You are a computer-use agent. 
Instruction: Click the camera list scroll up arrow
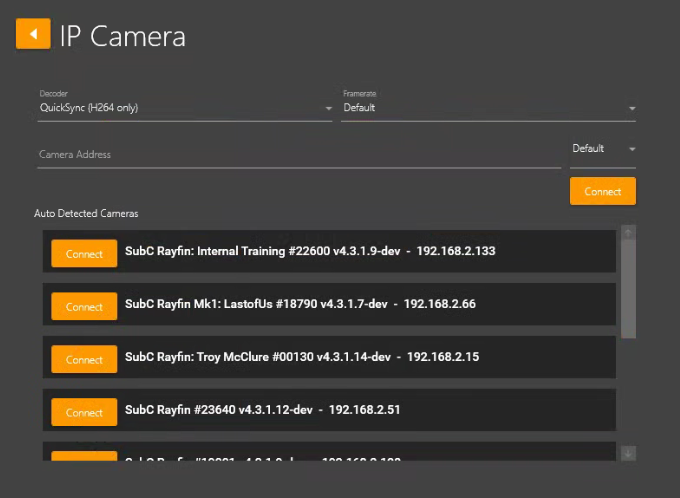click(x=628, y=233)
